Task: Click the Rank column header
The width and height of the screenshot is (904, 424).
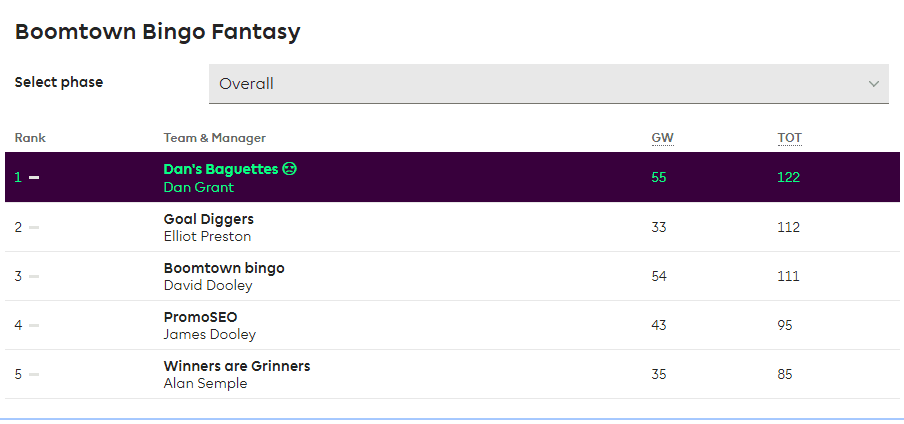Action: tap(30, 138)
